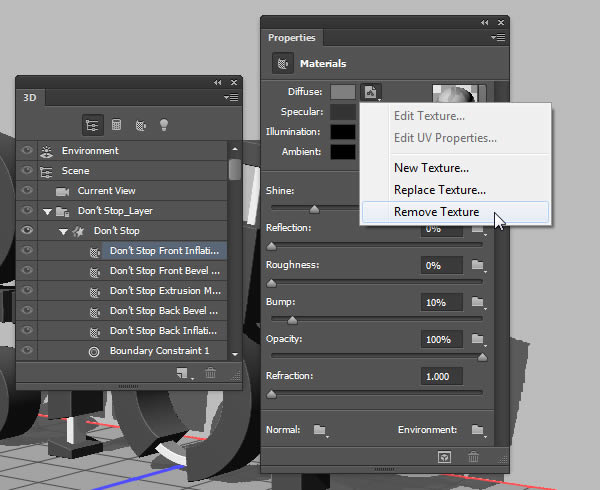
Task: Filter 3D panel by materials
Action: pyautogui.click(x=140, y=125)
